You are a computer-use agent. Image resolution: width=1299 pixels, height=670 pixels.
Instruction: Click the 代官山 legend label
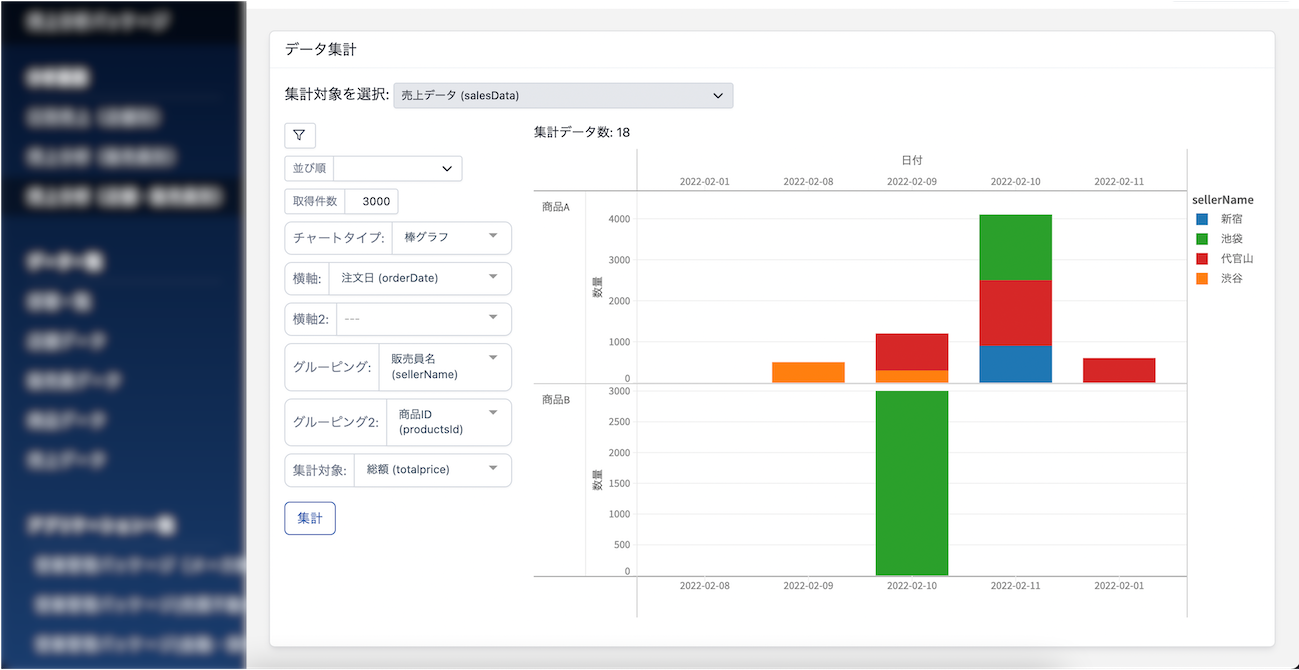(x=1237, y=259)
